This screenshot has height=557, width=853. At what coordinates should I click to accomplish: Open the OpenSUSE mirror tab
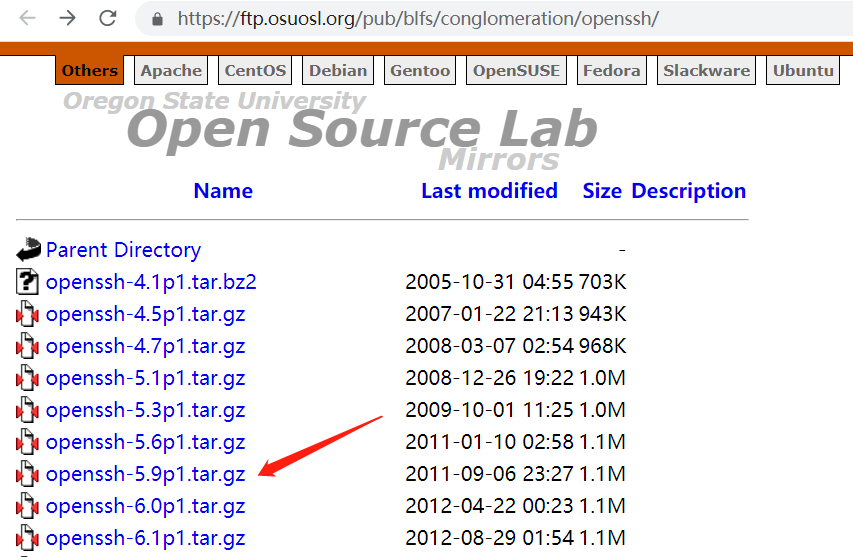point(516,71)
